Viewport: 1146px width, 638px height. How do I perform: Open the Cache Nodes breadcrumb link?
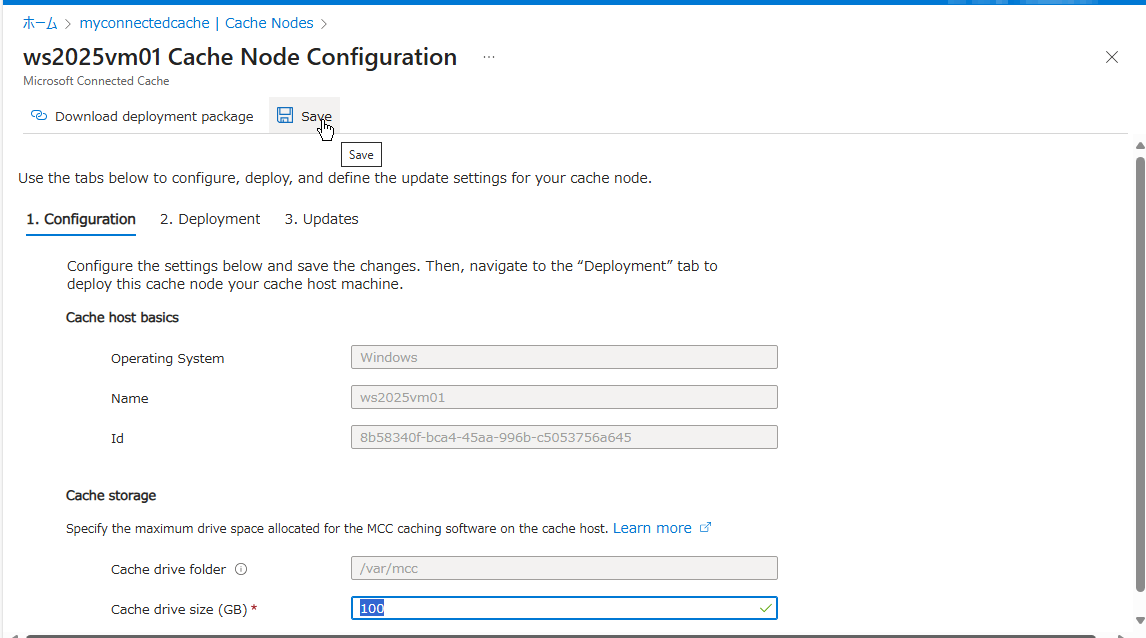point(269,22)
